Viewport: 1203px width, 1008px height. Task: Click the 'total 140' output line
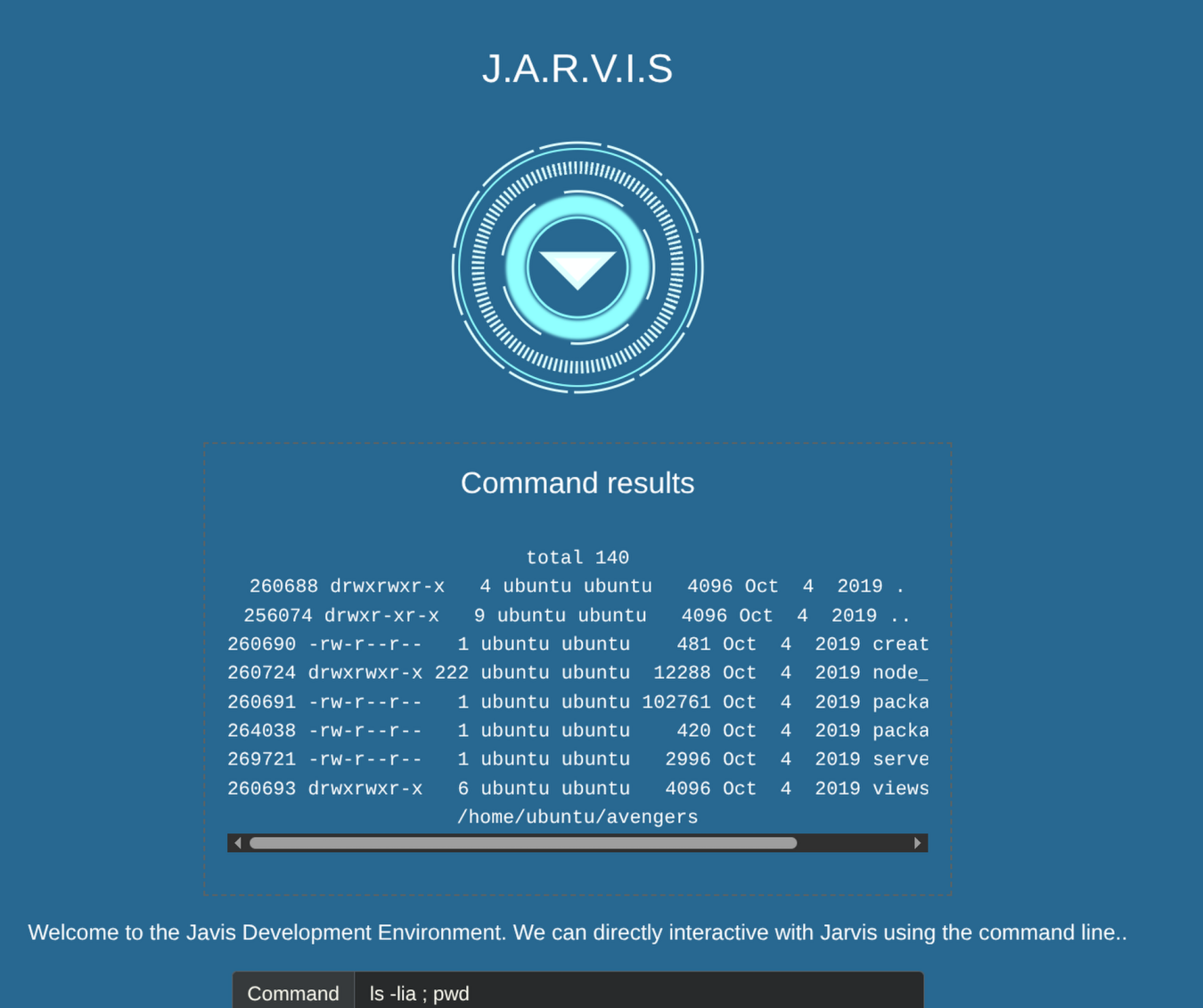click(577, 558)
